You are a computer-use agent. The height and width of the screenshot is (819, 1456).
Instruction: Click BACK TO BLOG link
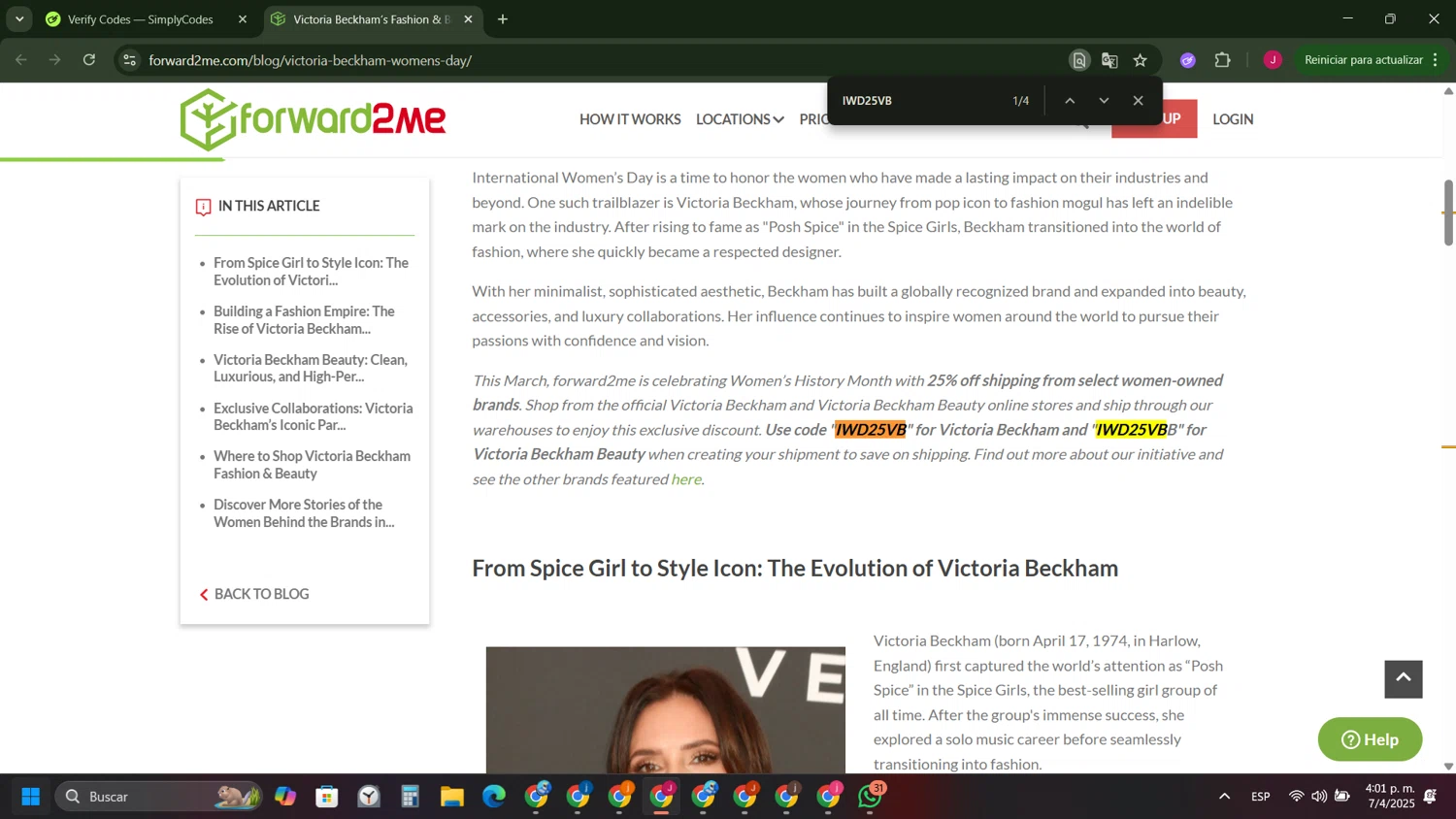click(254, 594)
